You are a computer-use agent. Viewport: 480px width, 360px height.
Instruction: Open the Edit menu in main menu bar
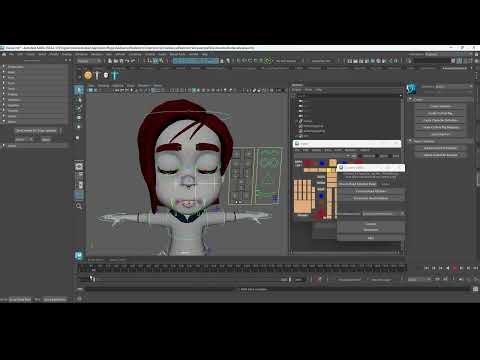pos(20,54)
